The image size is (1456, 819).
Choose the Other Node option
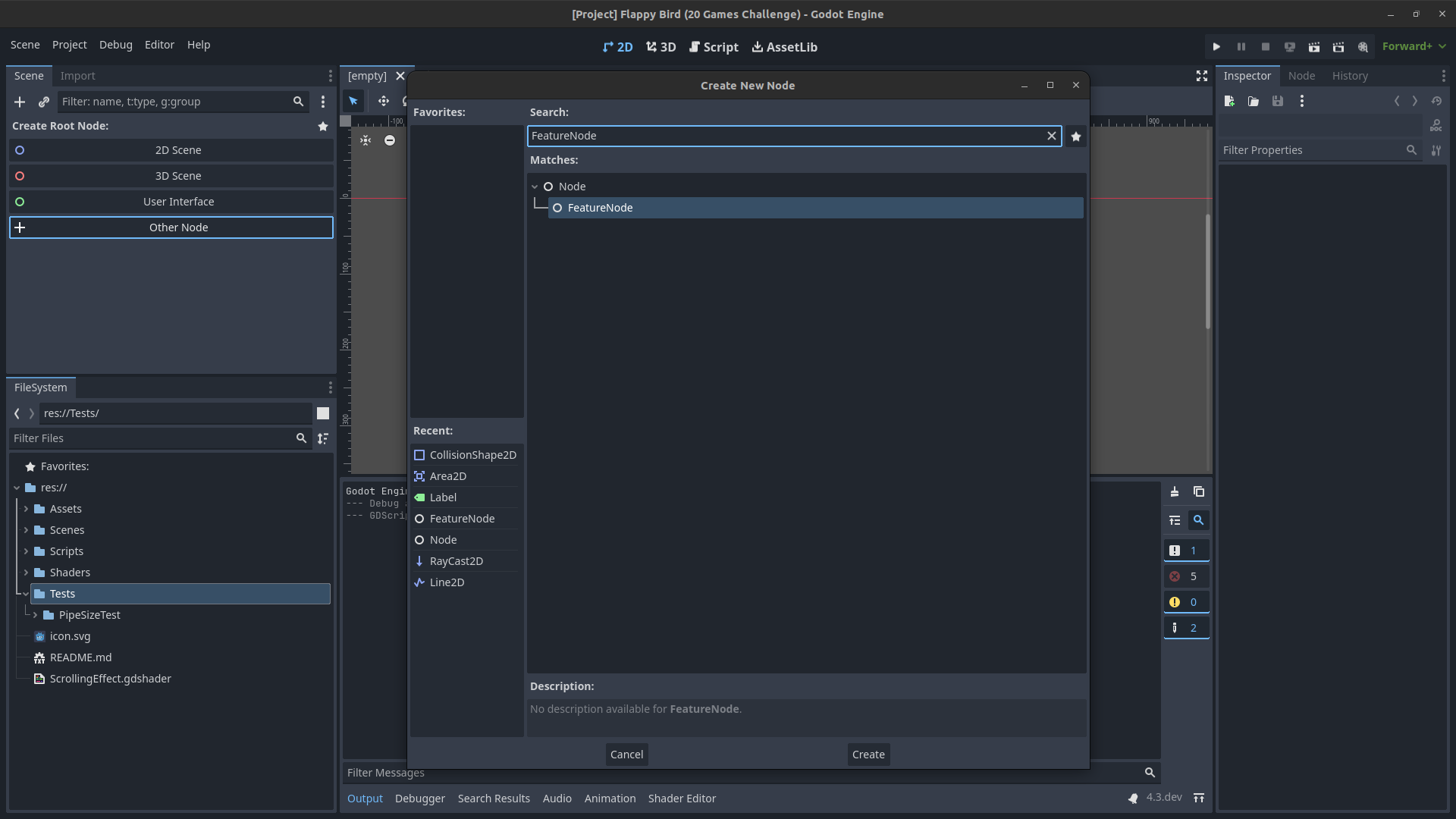click(171, 227)
